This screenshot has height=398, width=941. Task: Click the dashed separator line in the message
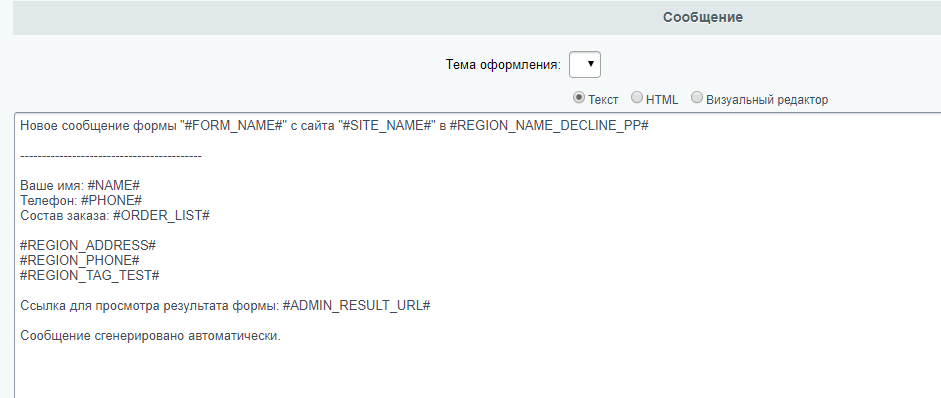111,156
